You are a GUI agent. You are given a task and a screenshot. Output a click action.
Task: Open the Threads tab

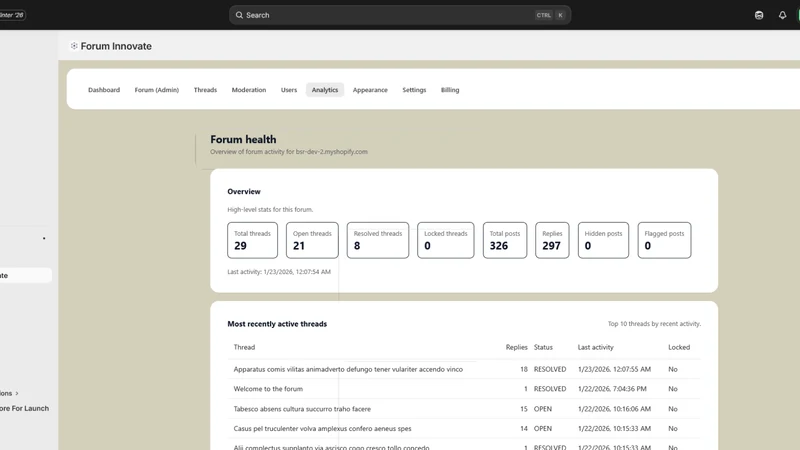point(205,90)
